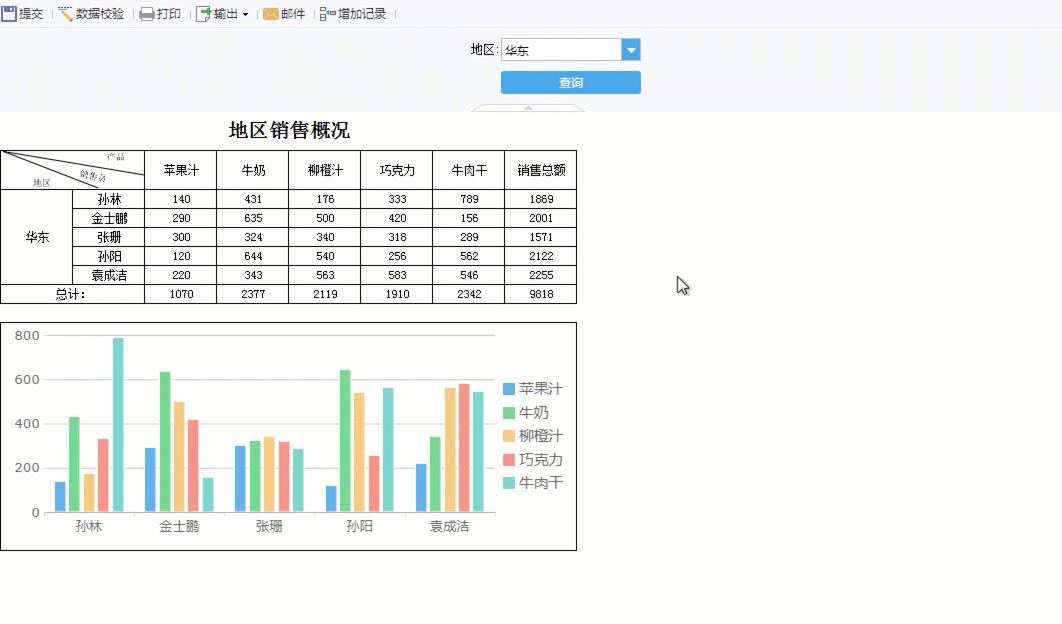Viewport: 1062px width, 624px height.
Task: Click the total value 2001 for 金士鹏
Action: point(540,218)
